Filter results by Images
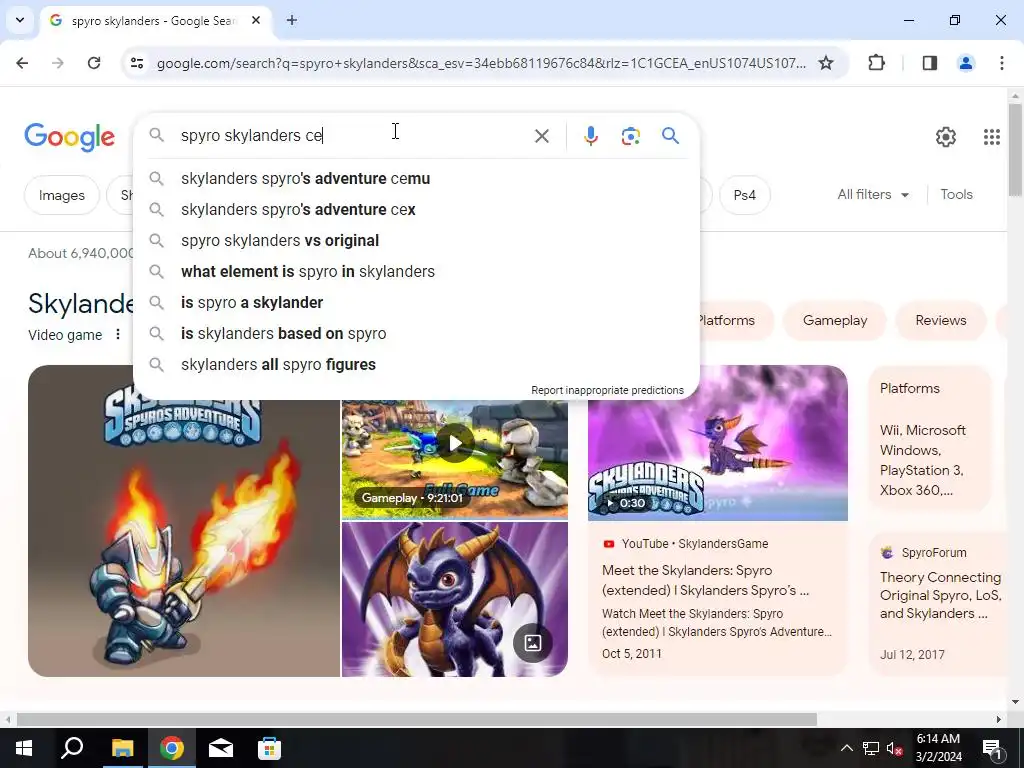This screenshot has width=1024, height=768. [62, 195]
